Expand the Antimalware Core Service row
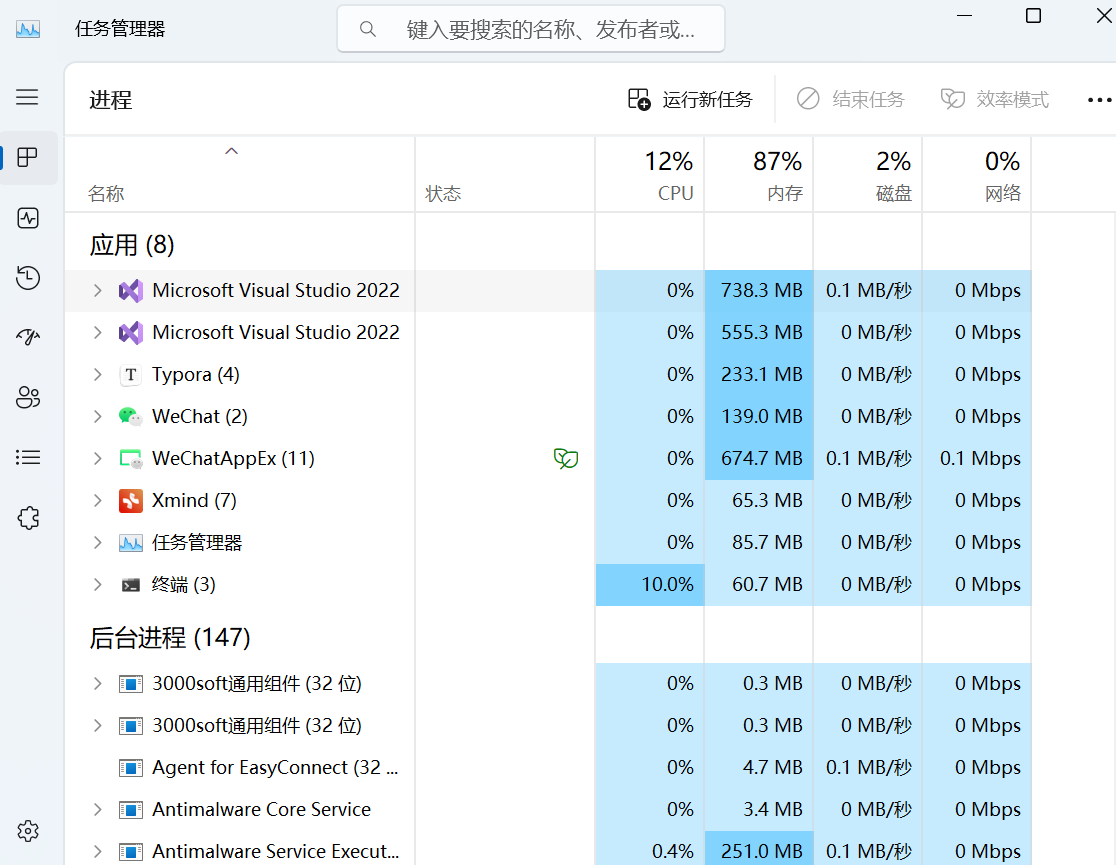The height and width of the screenshot is (865, 1116). point(98,809)
